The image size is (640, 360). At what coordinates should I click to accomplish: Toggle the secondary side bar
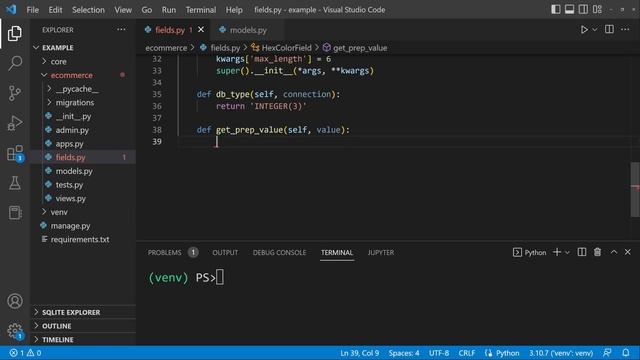tap(583, 9)
